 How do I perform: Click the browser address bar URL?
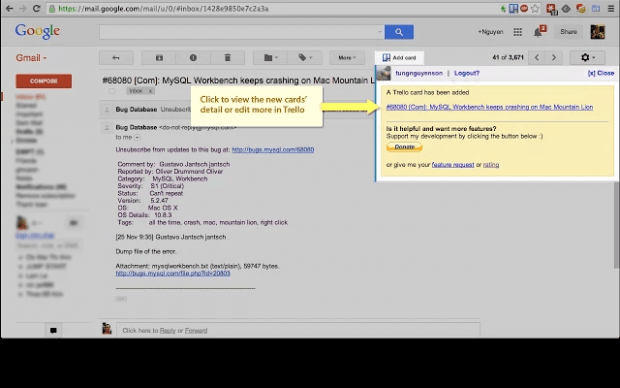(163, 9)
